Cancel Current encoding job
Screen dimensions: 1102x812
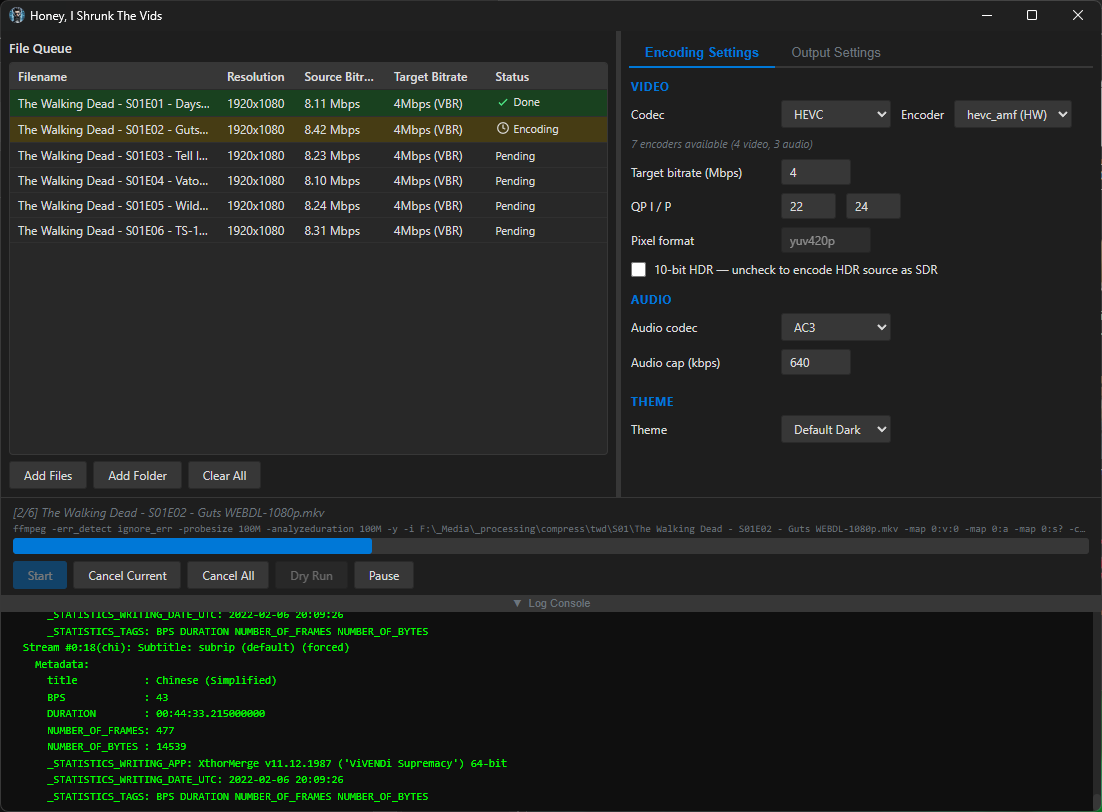pos(127,576)
